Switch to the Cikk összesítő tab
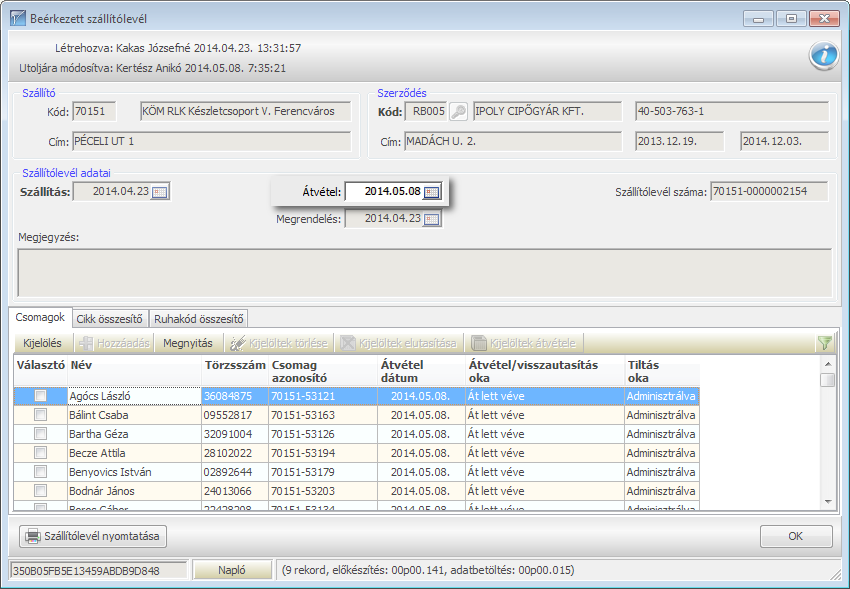The image size is (850, 589). 110,319
